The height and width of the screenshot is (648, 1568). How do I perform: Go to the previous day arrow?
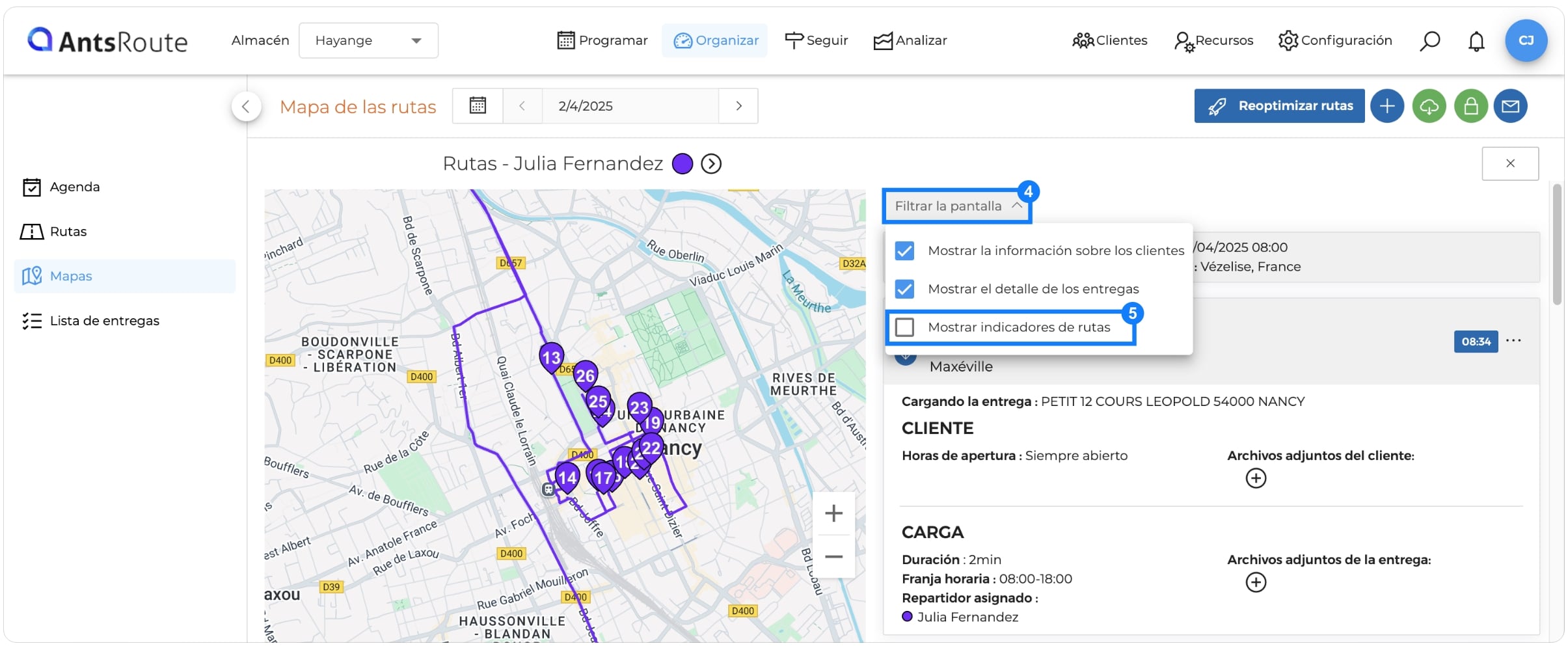pos(522,105)
